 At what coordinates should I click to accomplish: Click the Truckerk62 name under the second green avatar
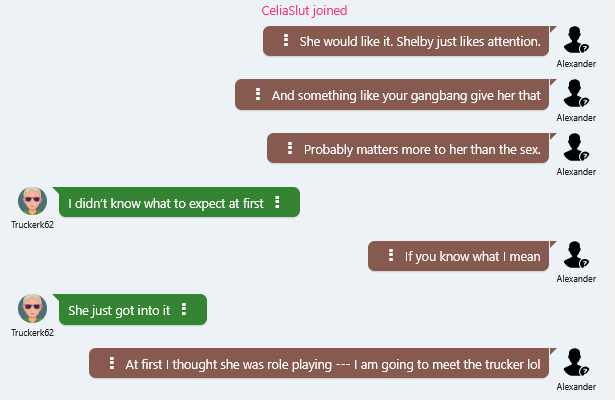(34, 332)
